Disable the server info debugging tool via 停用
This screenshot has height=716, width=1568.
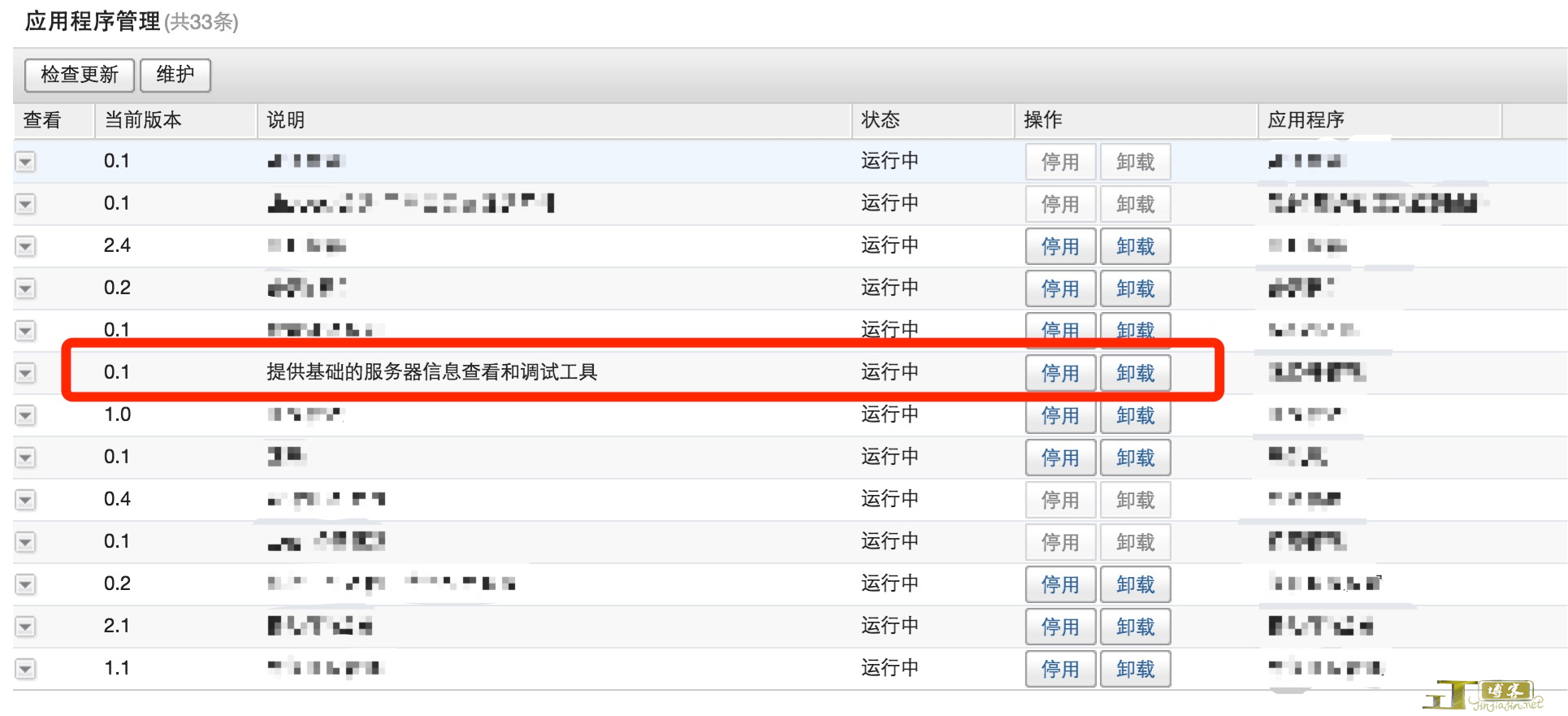tap(1060, 373)
